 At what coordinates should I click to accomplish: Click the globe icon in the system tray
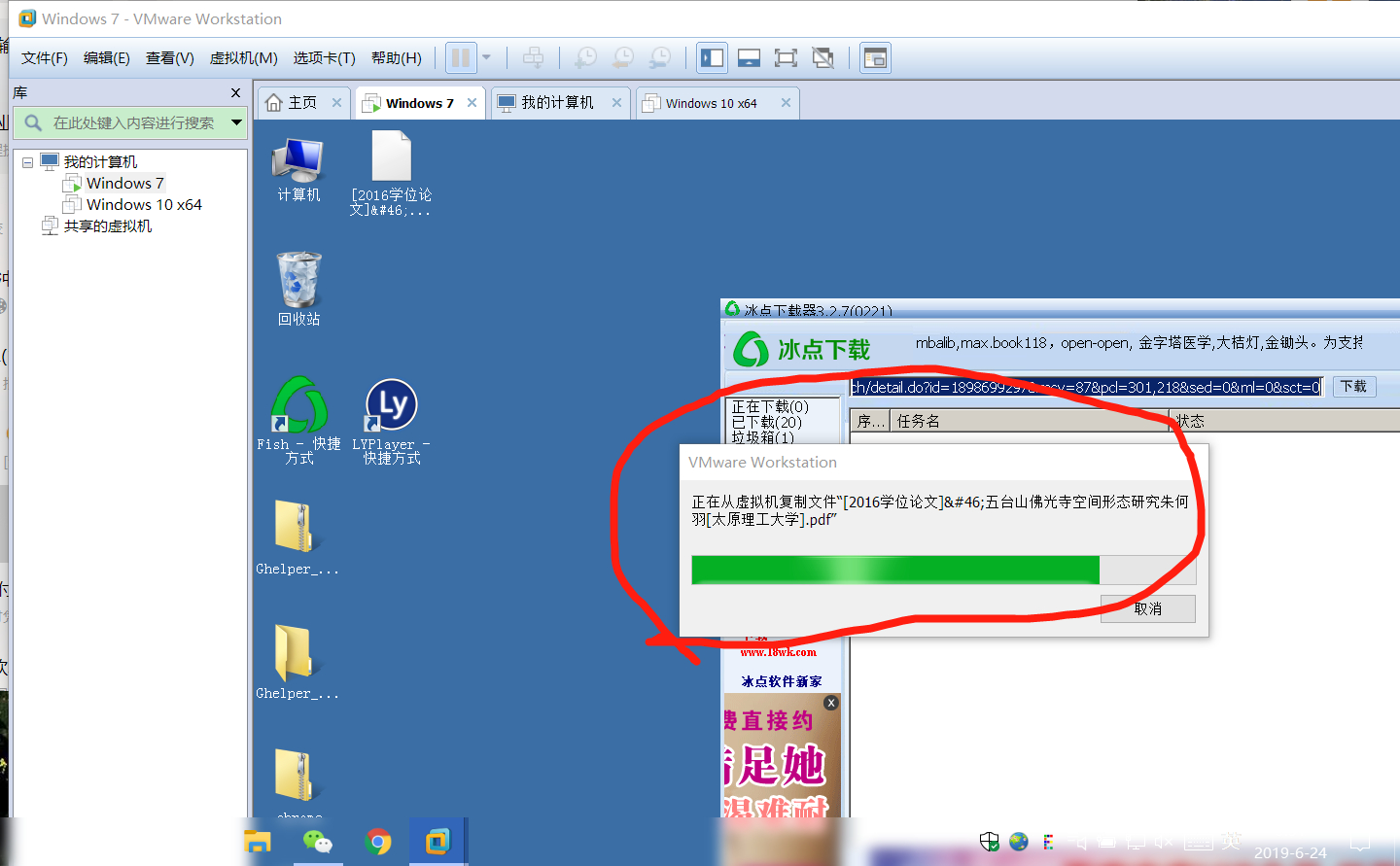pos(1019,842)
